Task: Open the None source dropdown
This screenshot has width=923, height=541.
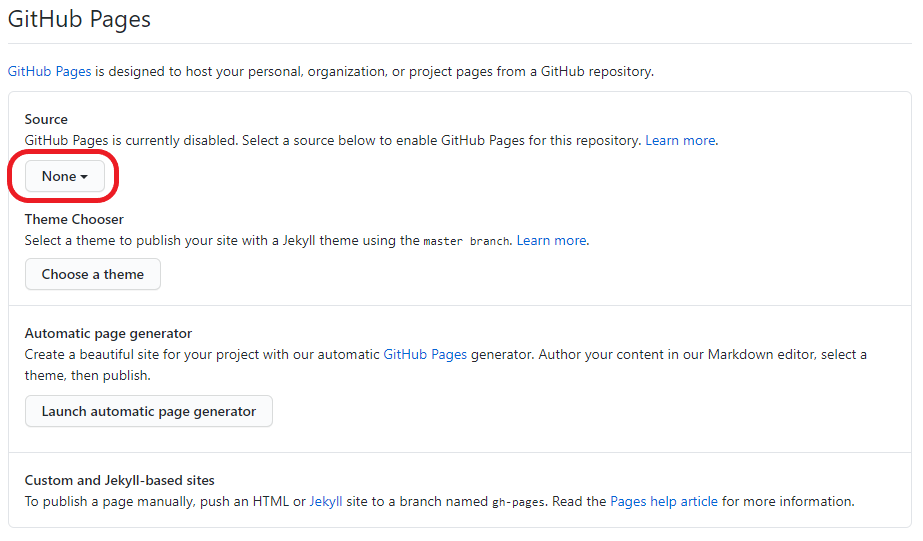Action: 65,176
